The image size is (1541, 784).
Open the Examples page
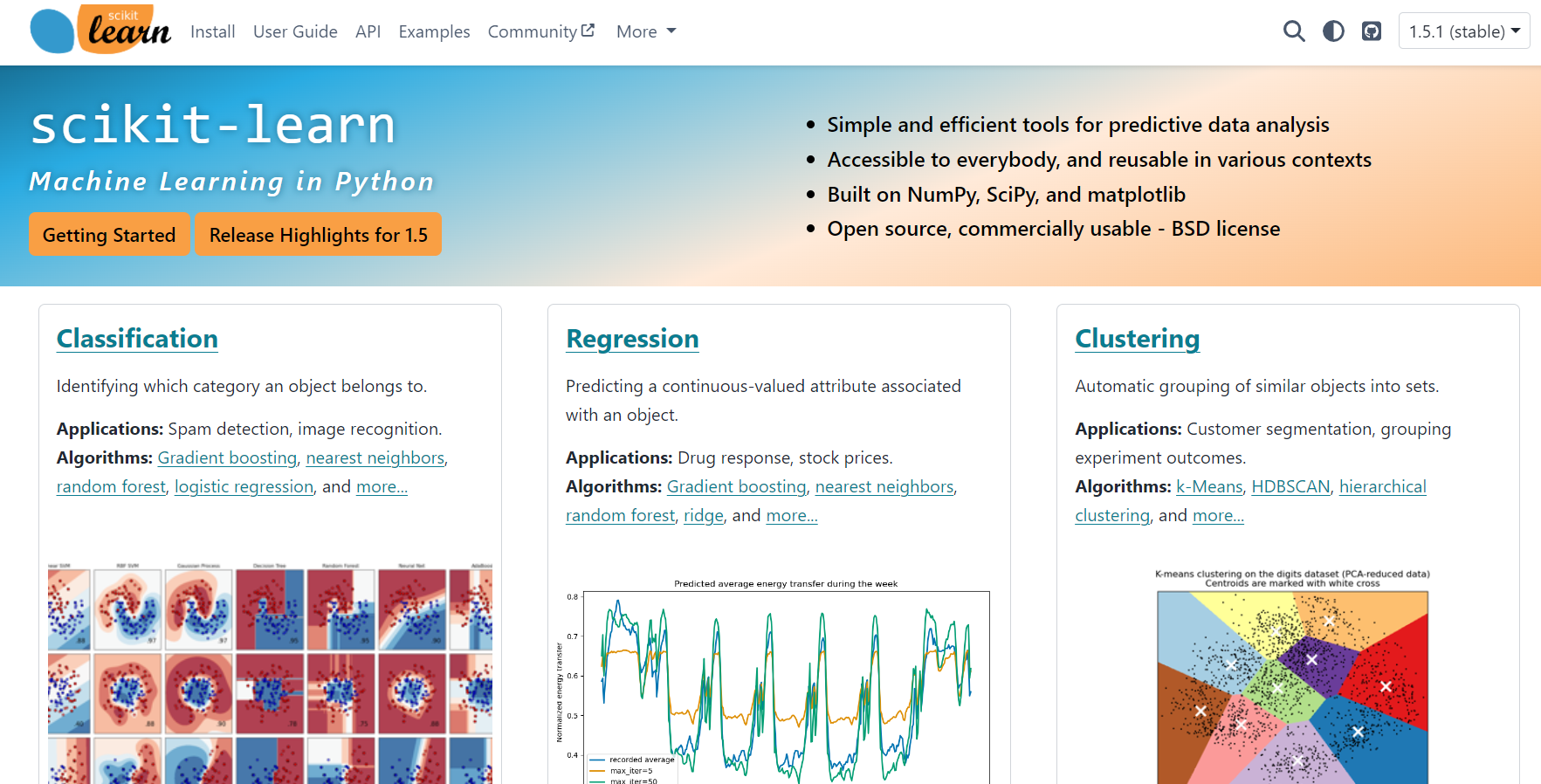(x=434, y=31)
